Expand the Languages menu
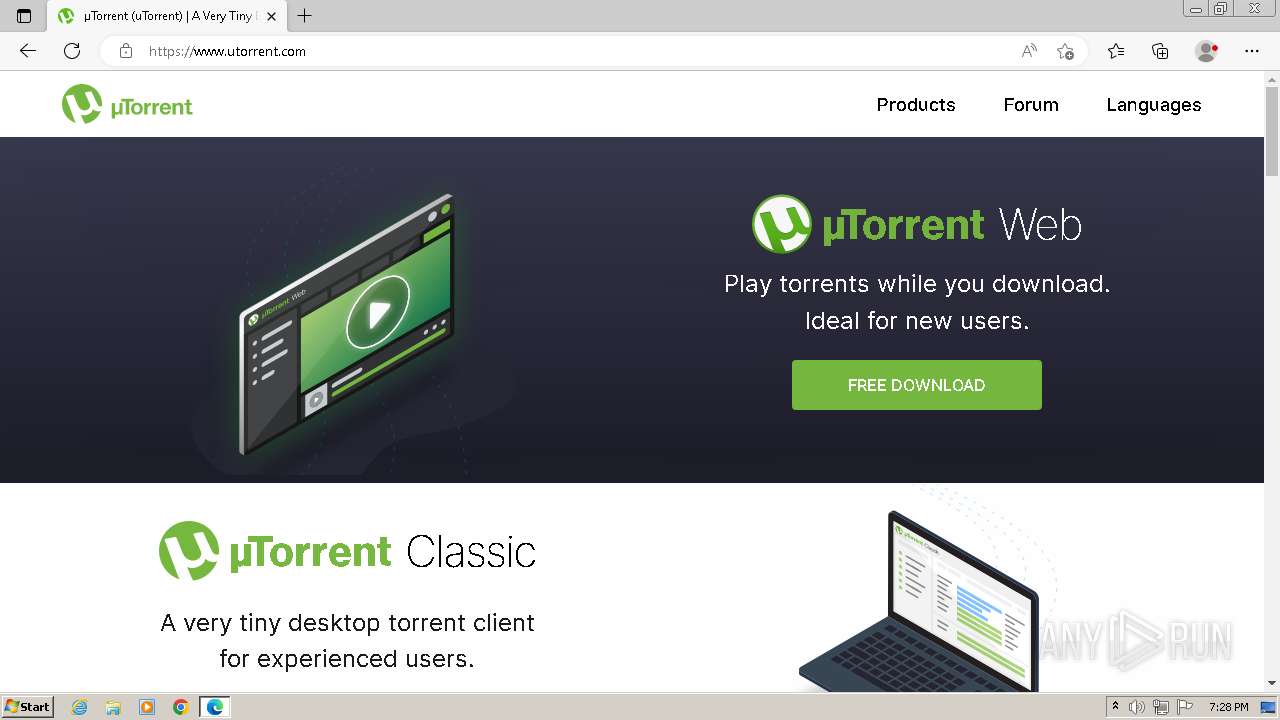The image size is (1280, 720). [x=1154, y=105]
